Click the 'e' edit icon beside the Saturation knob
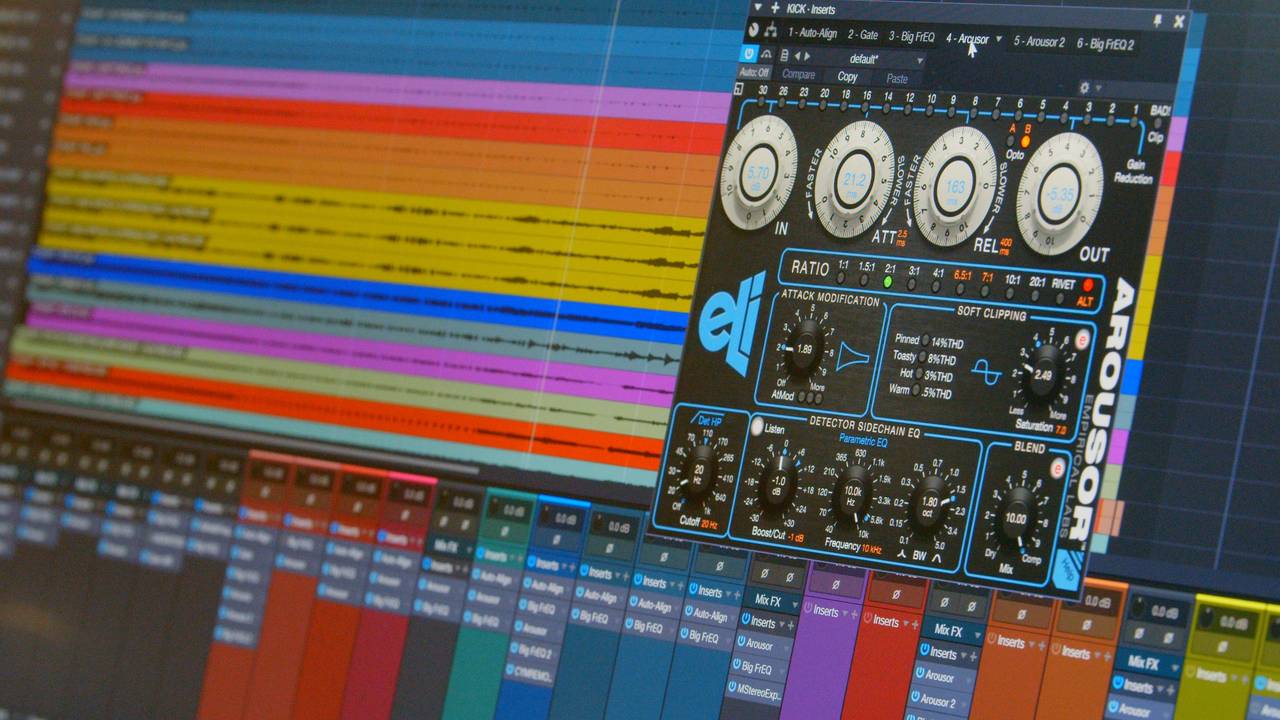The width and height of the screenshot is (1280, 720). tap(1082, 340)
